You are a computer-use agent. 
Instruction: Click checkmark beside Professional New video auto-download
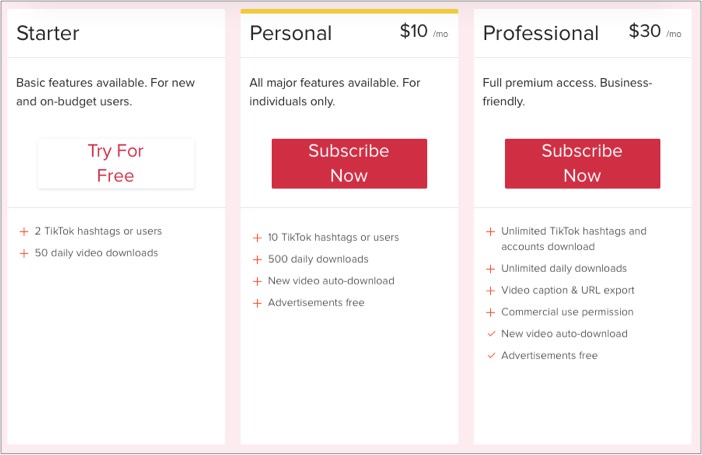(491, 334)
